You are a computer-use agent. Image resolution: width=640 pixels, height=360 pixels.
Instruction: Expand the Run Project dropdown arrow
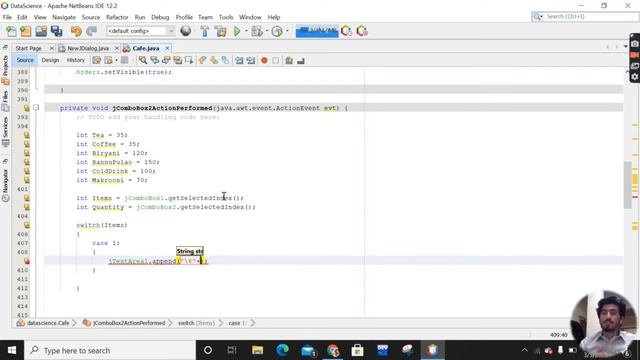[246, 31]
